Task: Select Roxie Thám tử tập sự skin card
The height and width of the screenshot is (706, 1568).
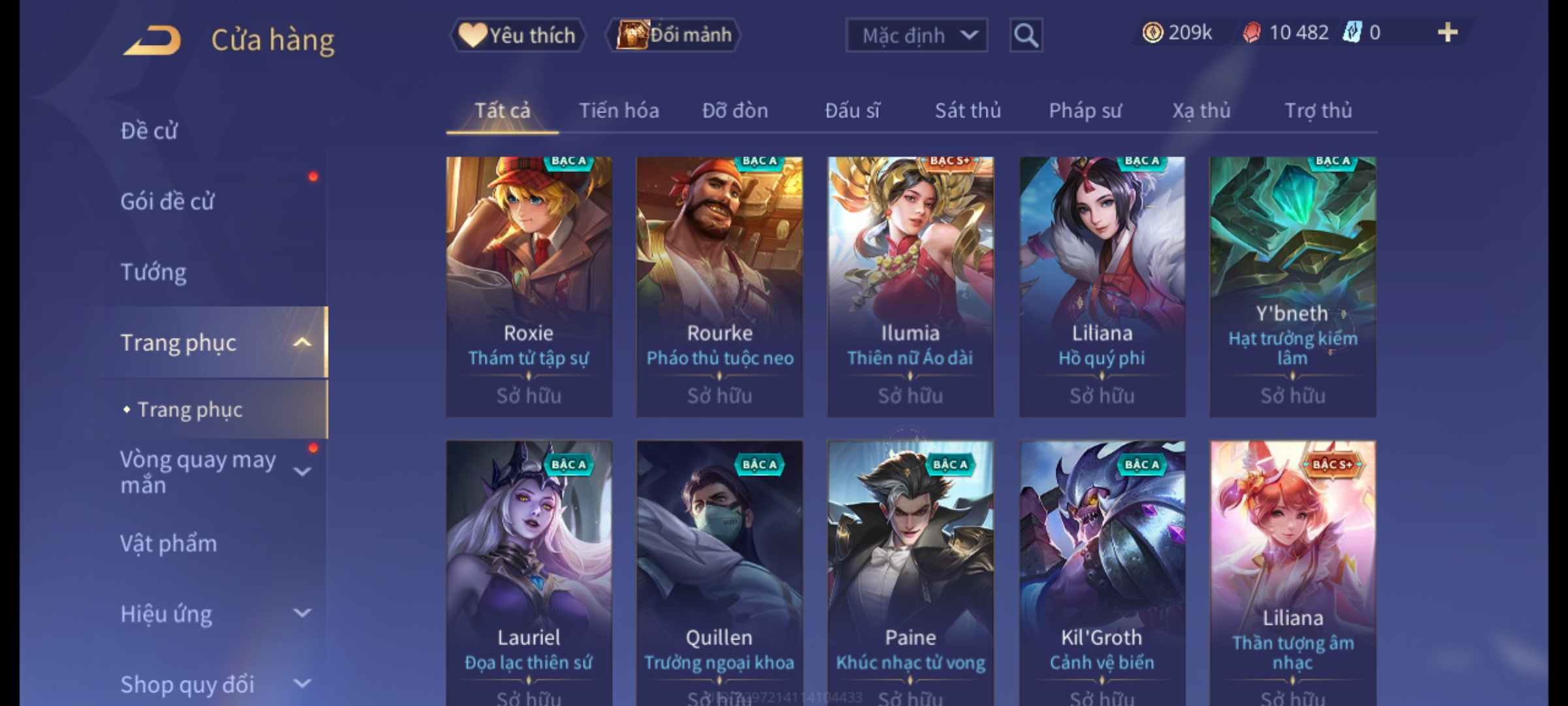Action: click(529, 286)
